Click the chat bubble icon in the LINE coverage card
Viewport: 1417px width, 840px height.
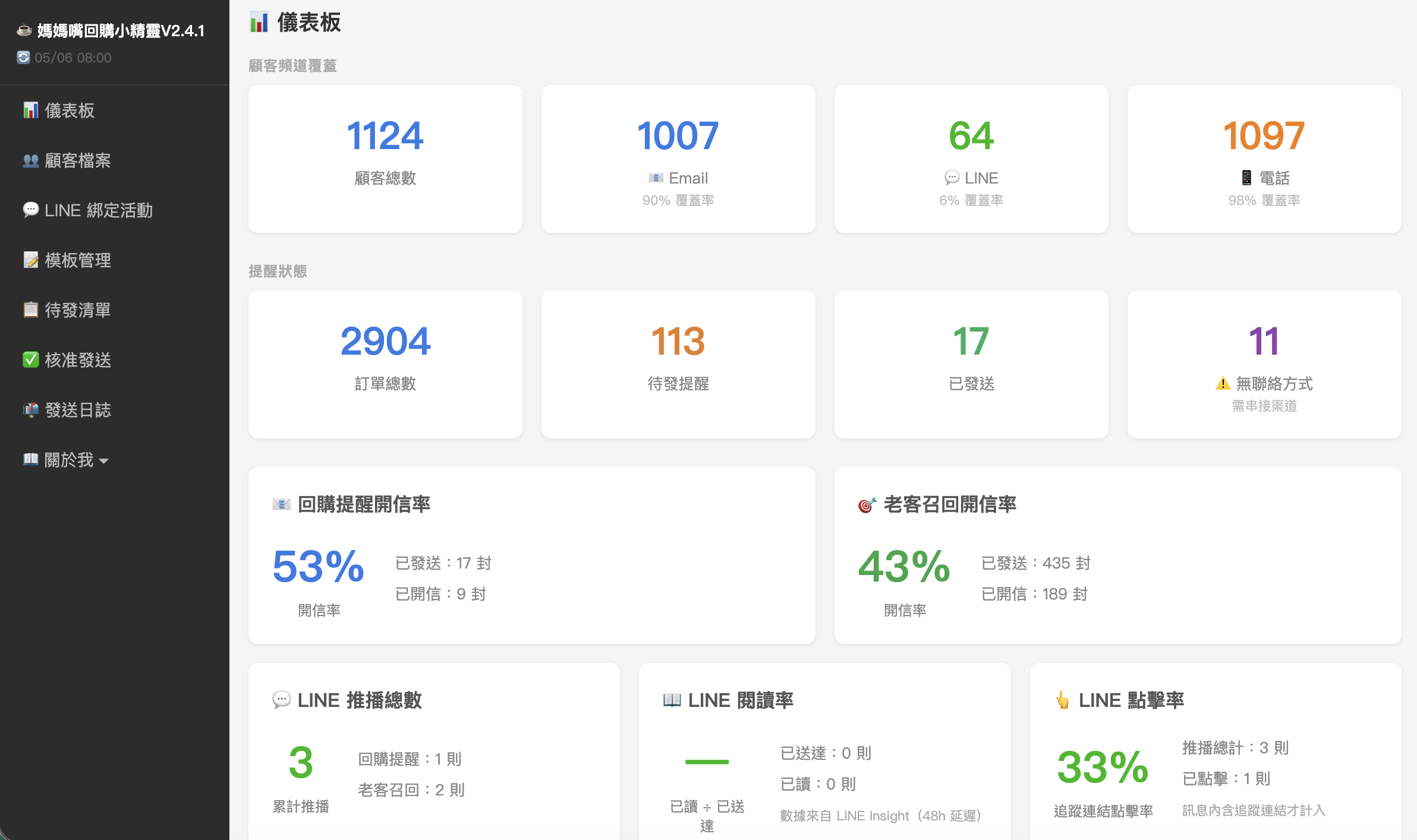tap(952, 178)
